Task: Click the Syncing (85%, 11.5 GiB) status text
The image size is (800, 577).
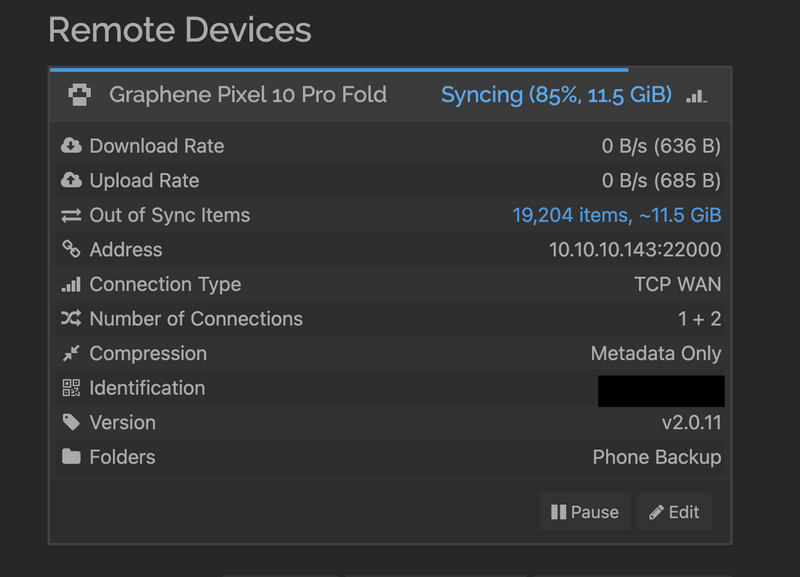Action: coord(556,95)
